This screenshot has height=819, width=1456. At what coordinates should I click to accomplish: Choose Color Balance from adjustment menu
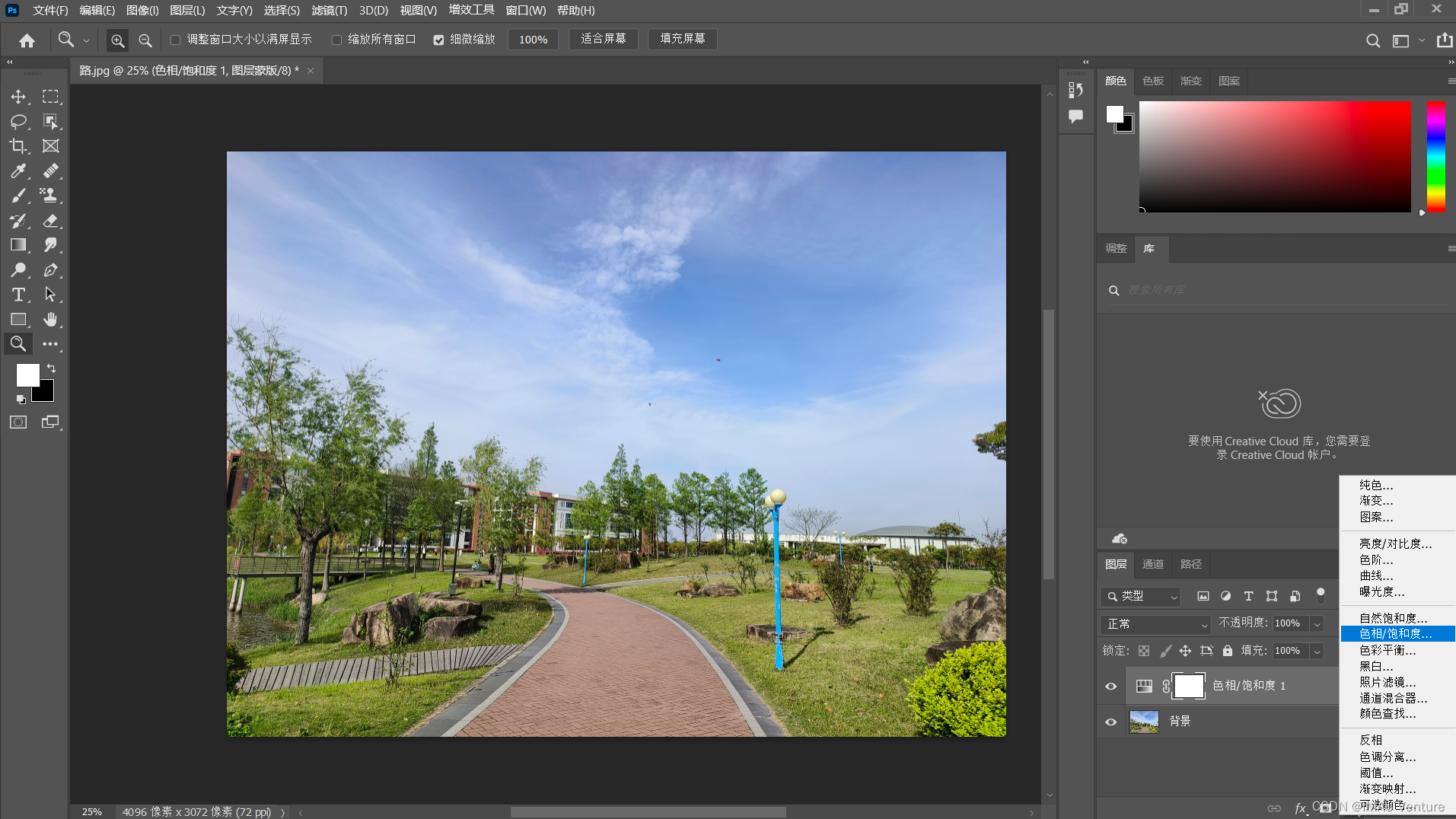(x=1388, y=651)
